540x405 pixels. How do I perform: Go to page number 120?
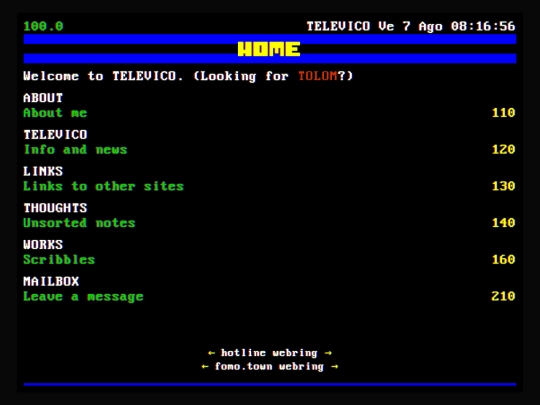tap(503, 149)
